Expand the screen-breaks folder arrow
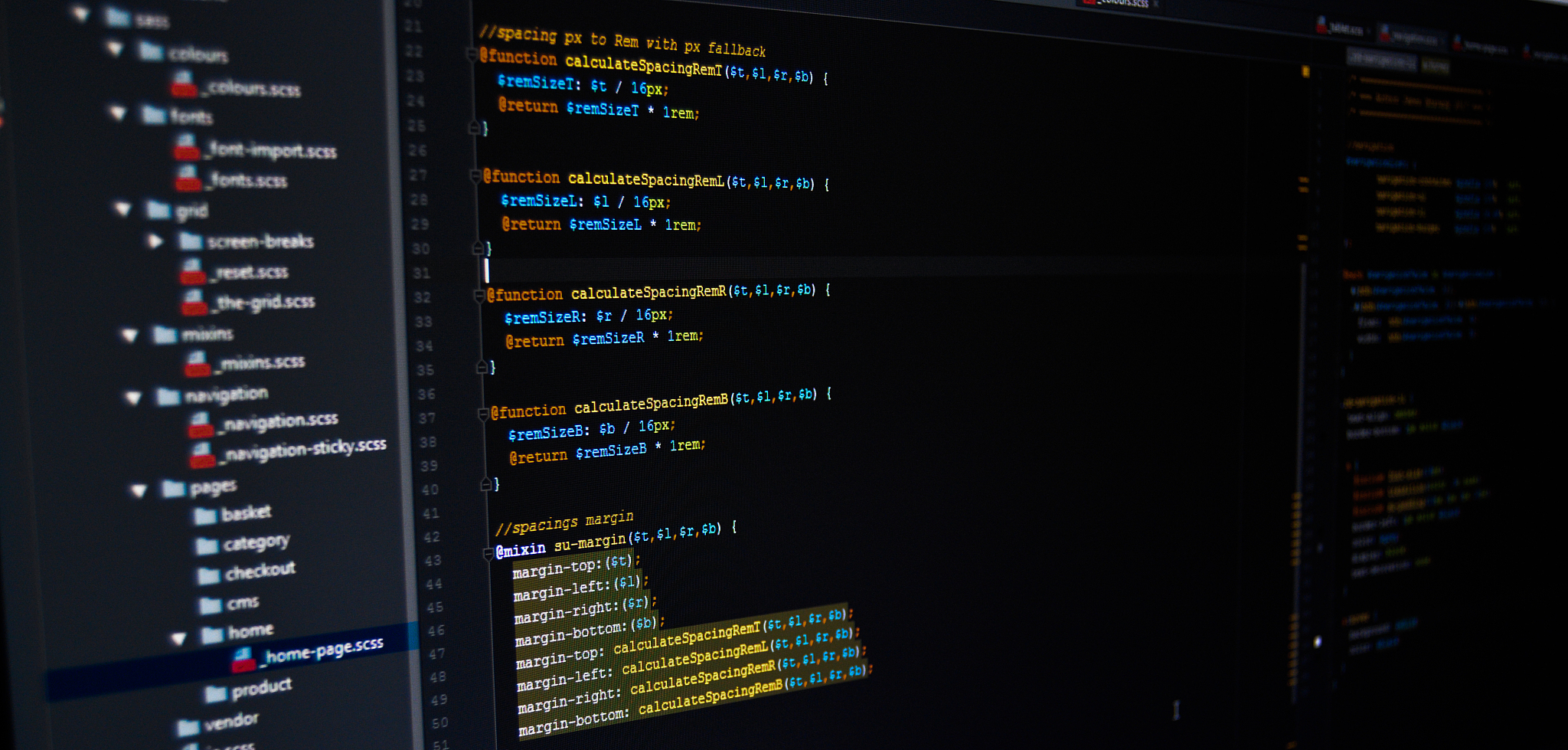This screenshot has height=750, width=1568. click(x=155, y=241)
